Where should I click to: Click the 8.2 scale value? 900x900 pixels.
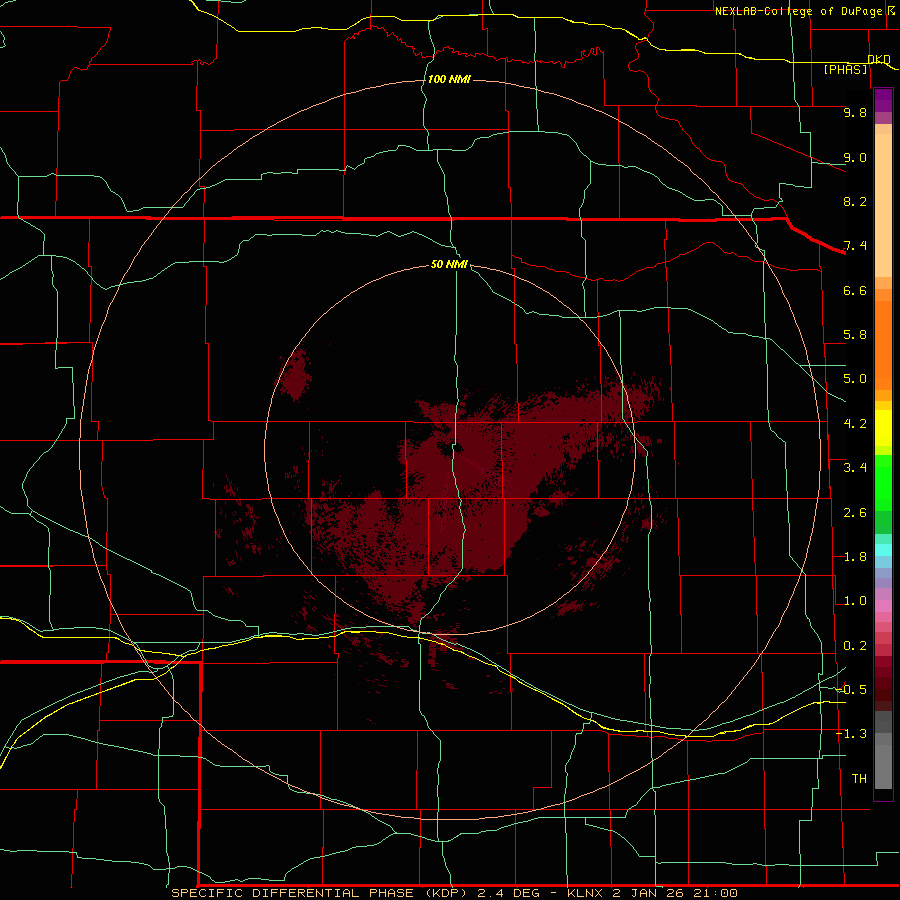855,201
